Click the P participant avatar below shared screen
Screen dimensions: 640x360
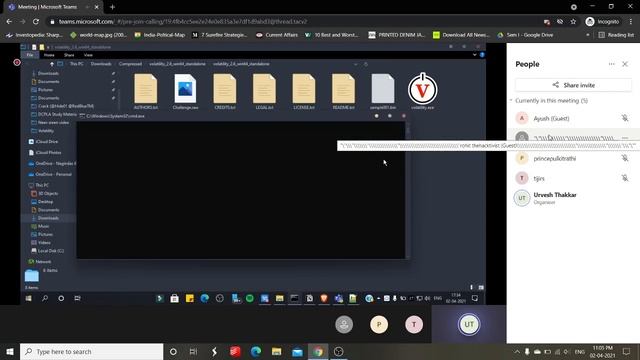(379, 324)
